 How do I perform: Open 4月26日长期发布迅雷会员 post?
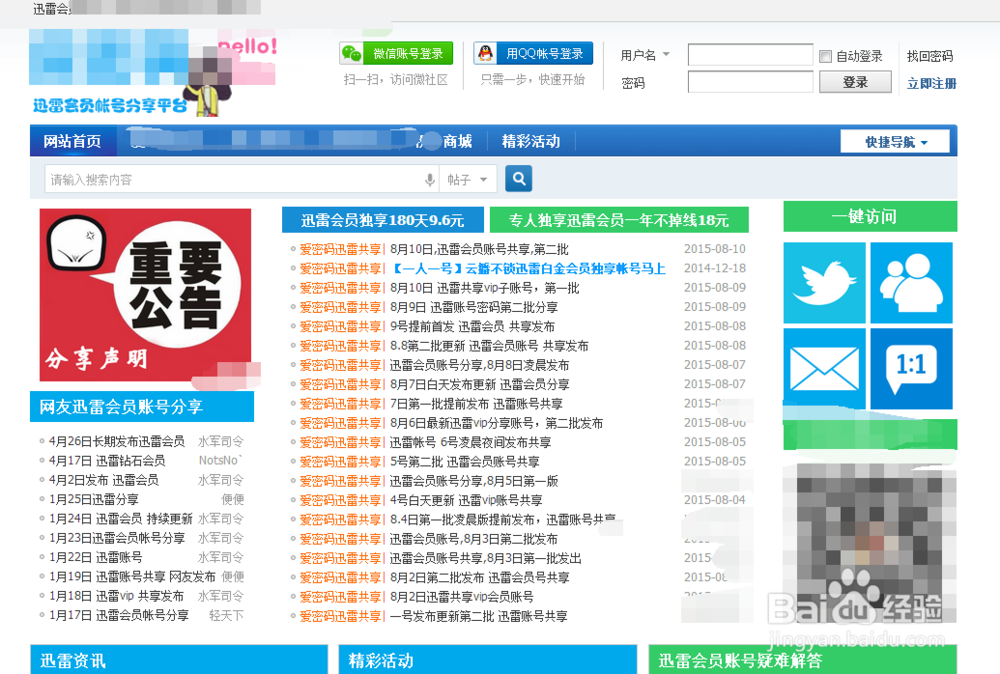click(117, 441)
